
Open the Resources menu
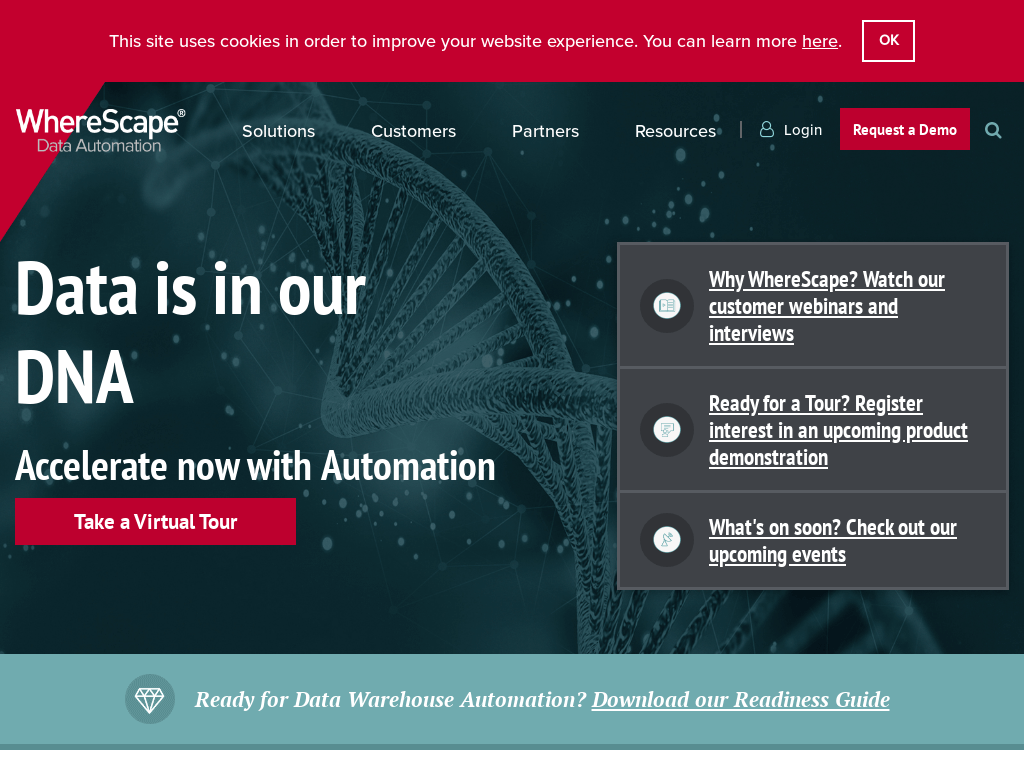pyautogui.click(x=675, y=131)
